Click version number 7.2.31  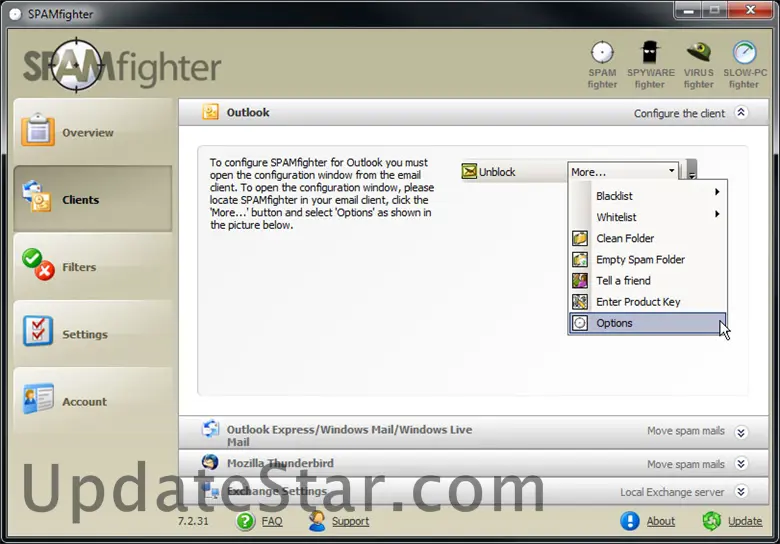point(194,521)
